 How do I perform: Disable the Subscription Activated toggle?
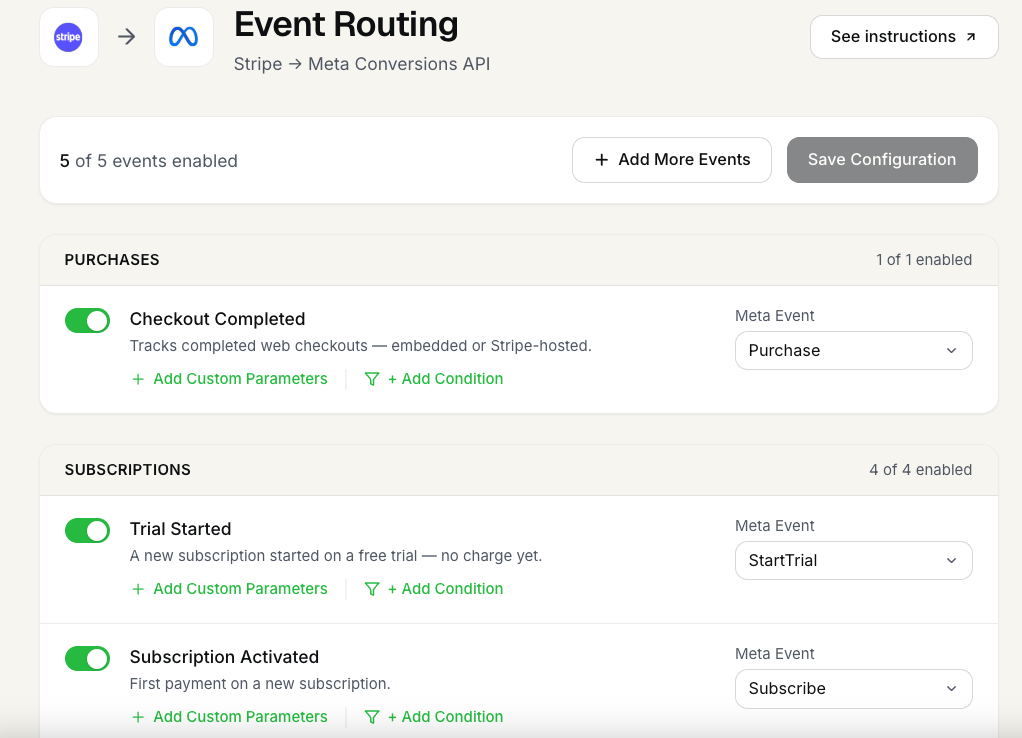pyautogui.click(x=87, y=658)
